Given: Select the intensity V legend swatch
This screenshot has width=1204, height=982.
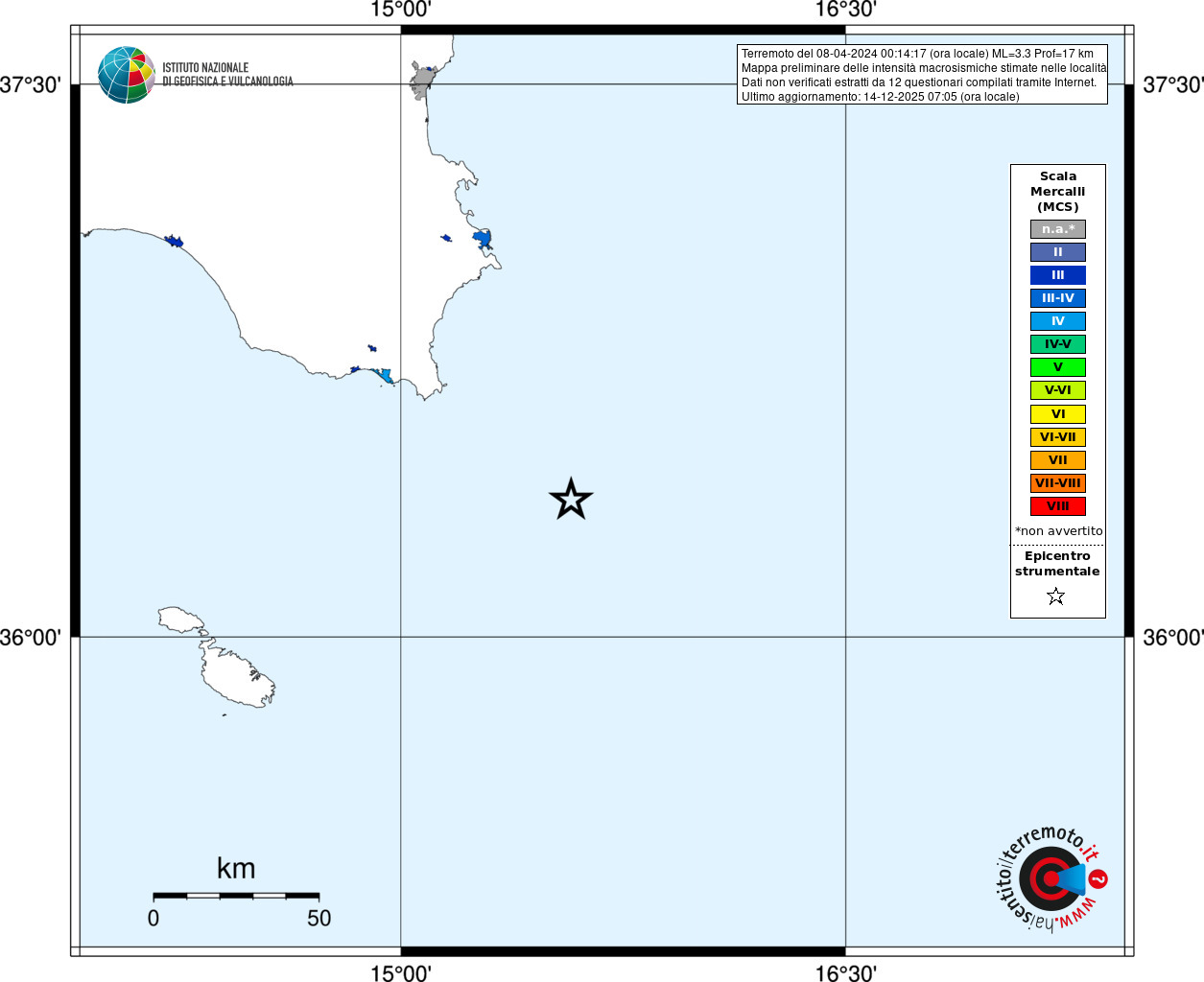Looking at the screenshot, I should point(1058,367).
